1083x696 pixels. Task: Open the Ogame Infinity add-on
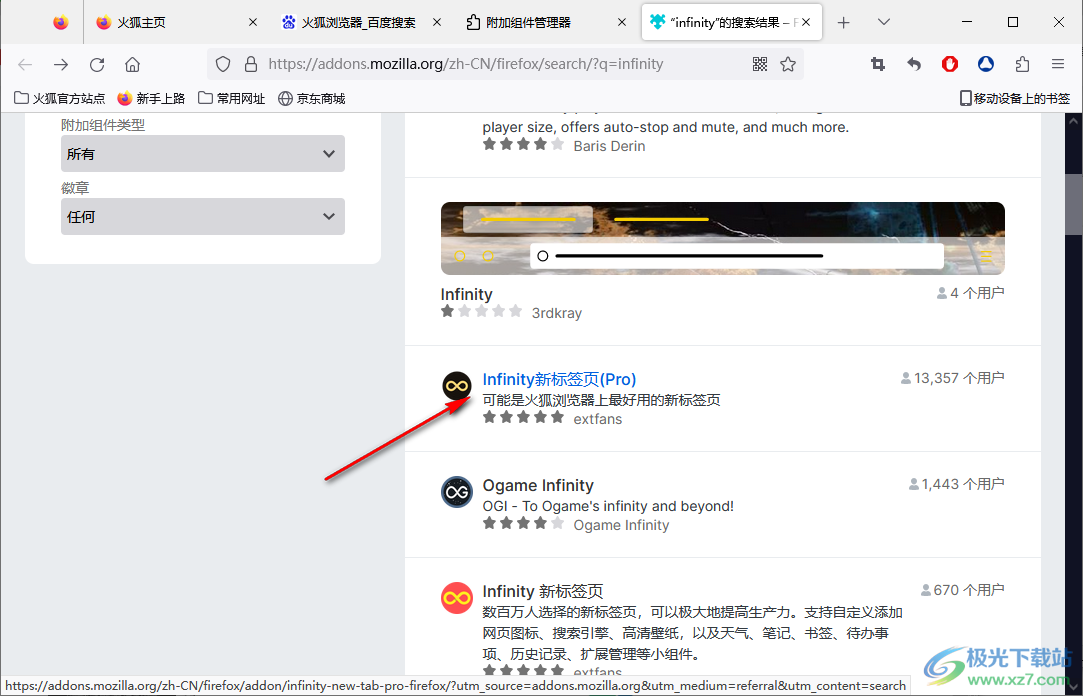pyautogui.click(x=537, y=485)
